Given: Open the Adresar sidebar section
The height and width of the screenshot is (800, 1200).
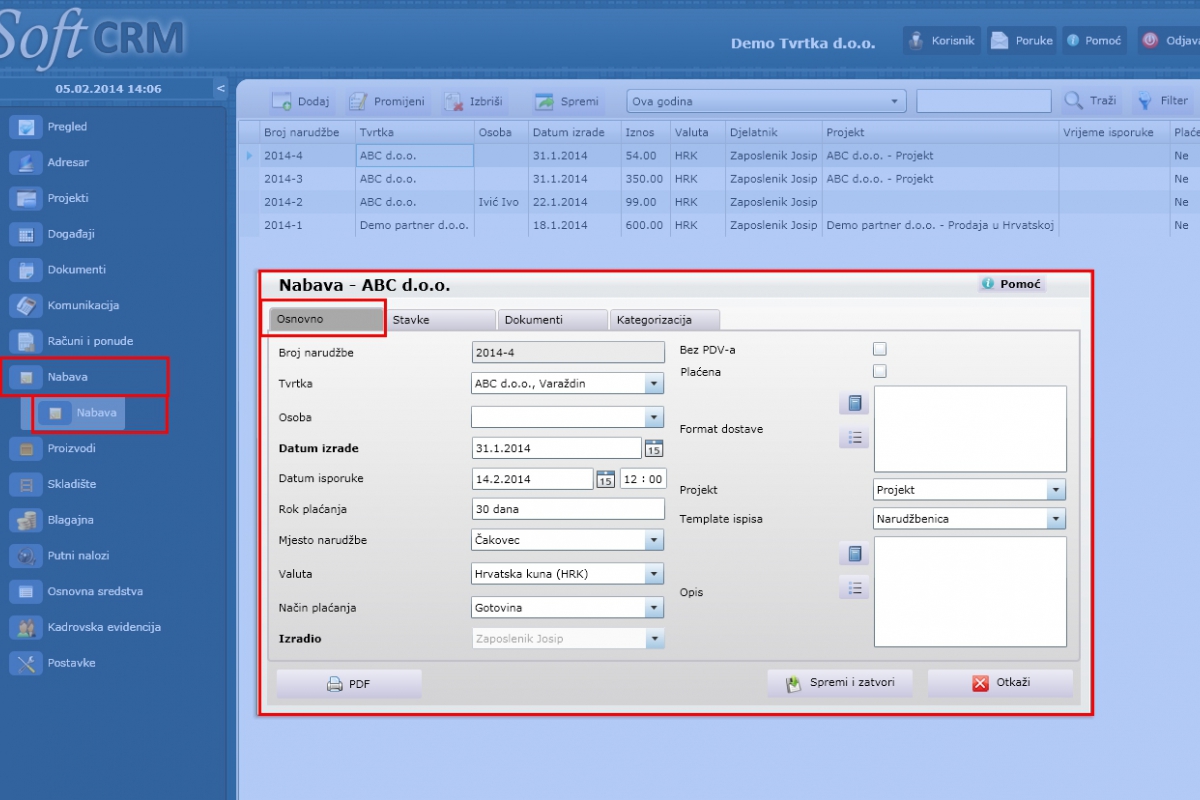Looking at the screenshot, I should (66, 162).
